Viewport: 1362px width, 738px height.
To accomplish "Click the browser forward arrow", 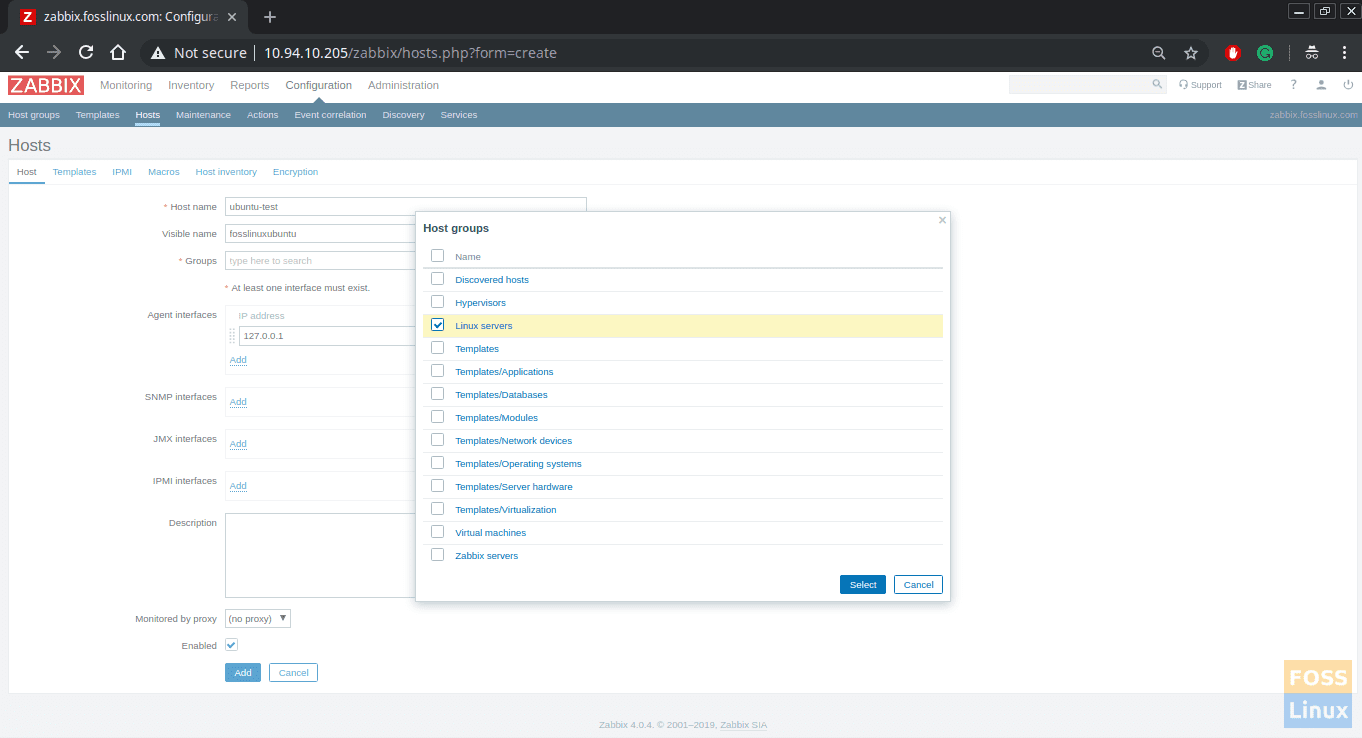I will point(54,53).
